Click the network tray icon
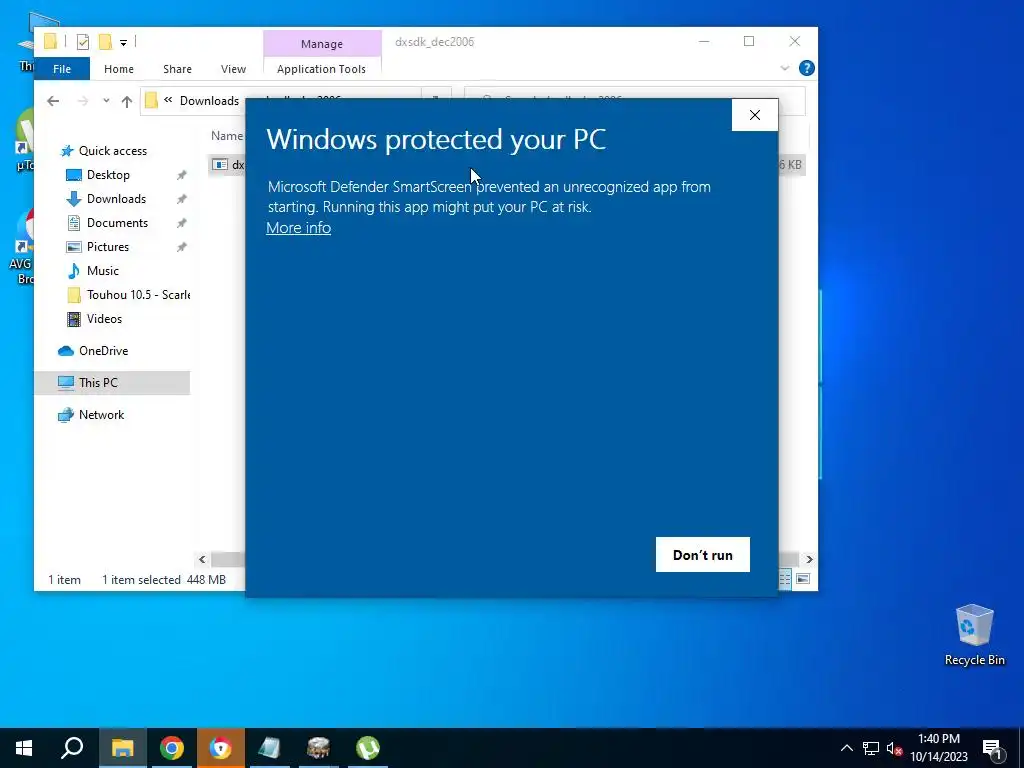Viewport: 1024px width, 768px height. [x=871, y=748]
